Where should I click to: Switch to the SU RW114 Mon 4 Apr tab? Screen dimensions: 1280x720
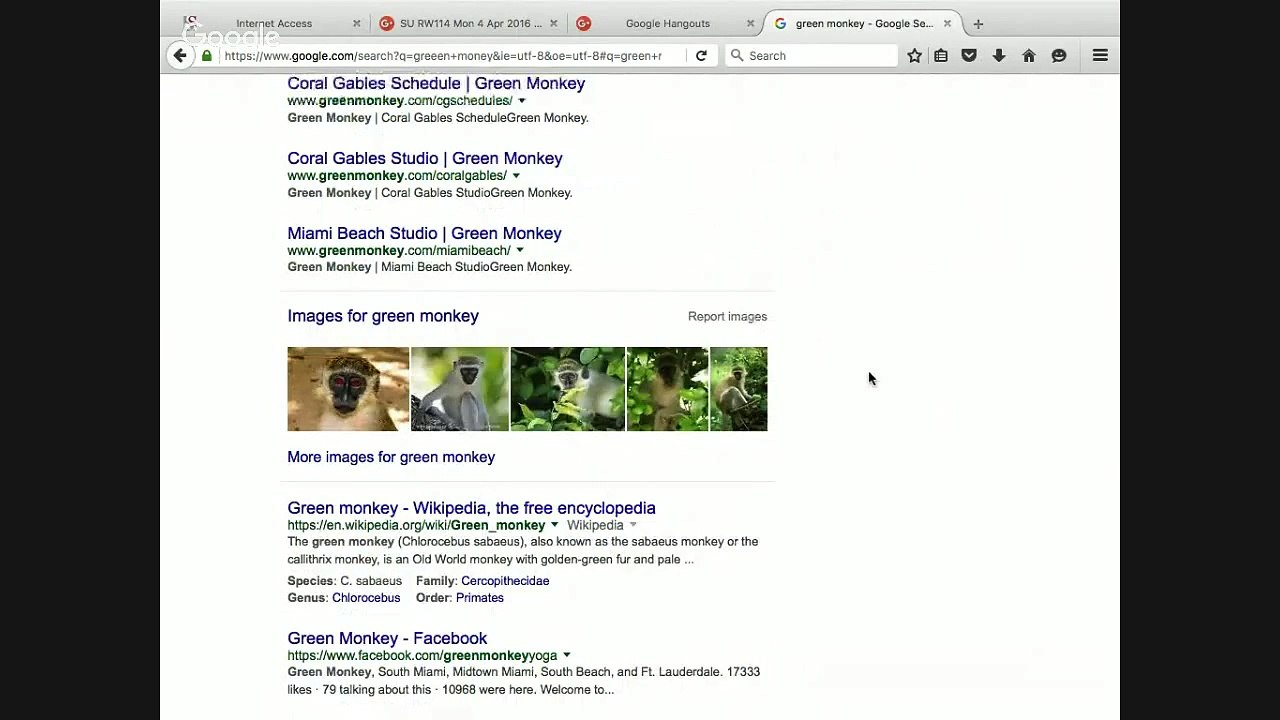(468, 24)
